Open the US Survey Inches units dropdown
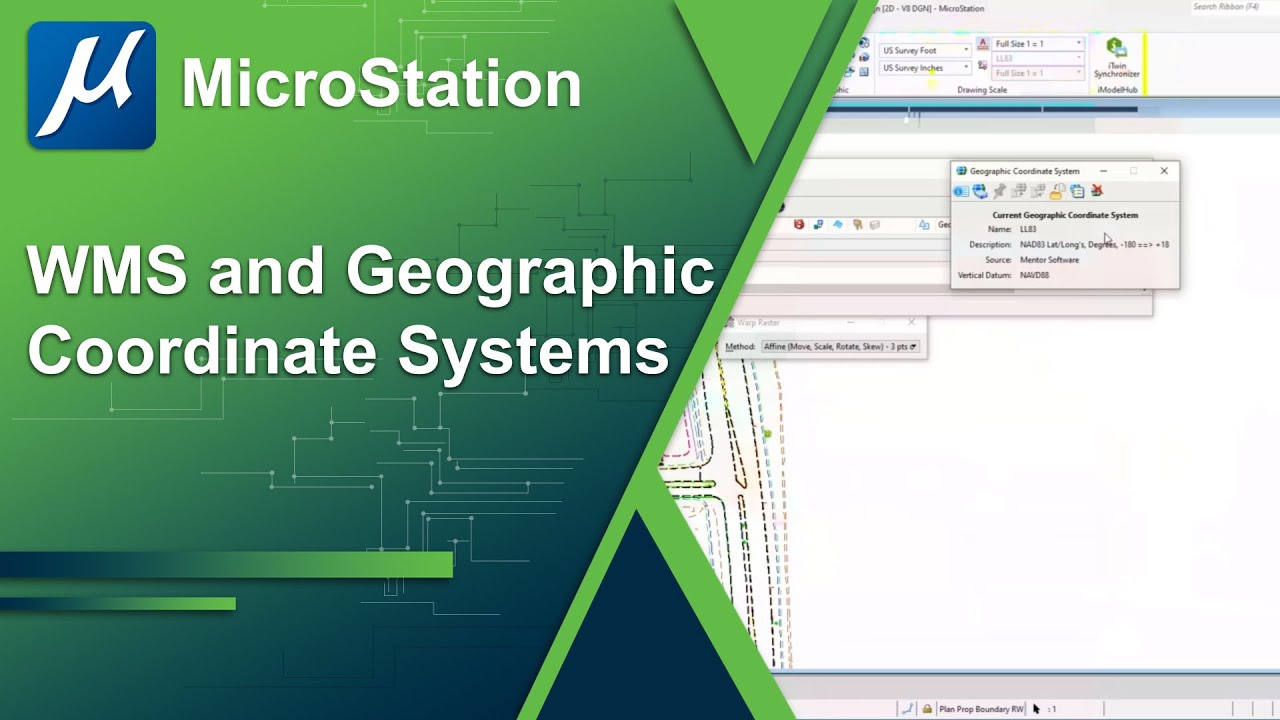 tap(925, 68)
